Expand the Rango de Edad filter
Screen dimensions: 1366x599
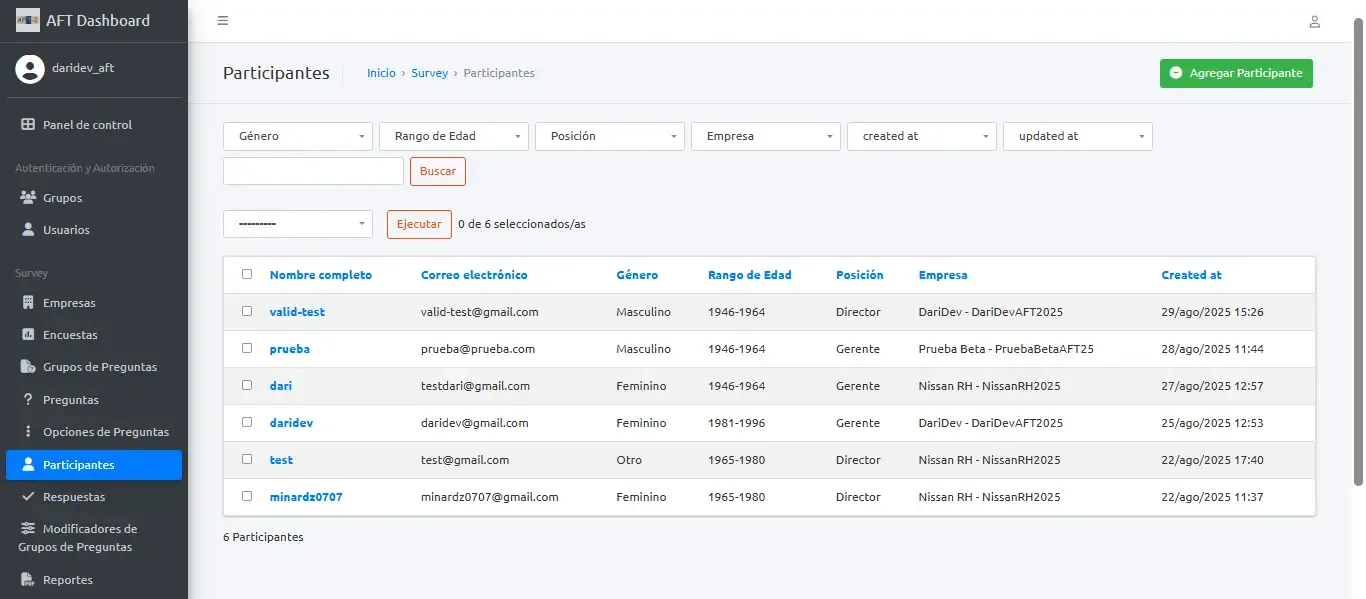coord(453,136)
